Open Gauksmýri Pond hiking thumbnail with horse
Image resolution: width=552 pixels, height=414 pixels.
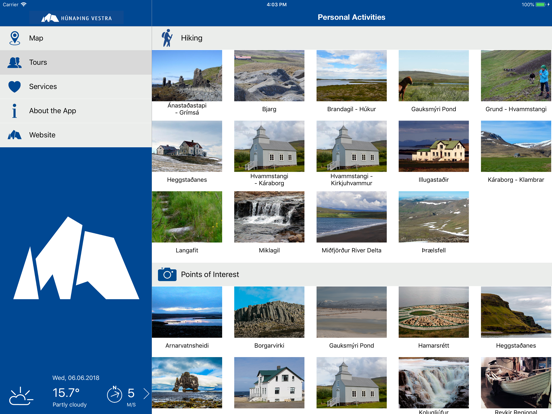tap(433, 75)
